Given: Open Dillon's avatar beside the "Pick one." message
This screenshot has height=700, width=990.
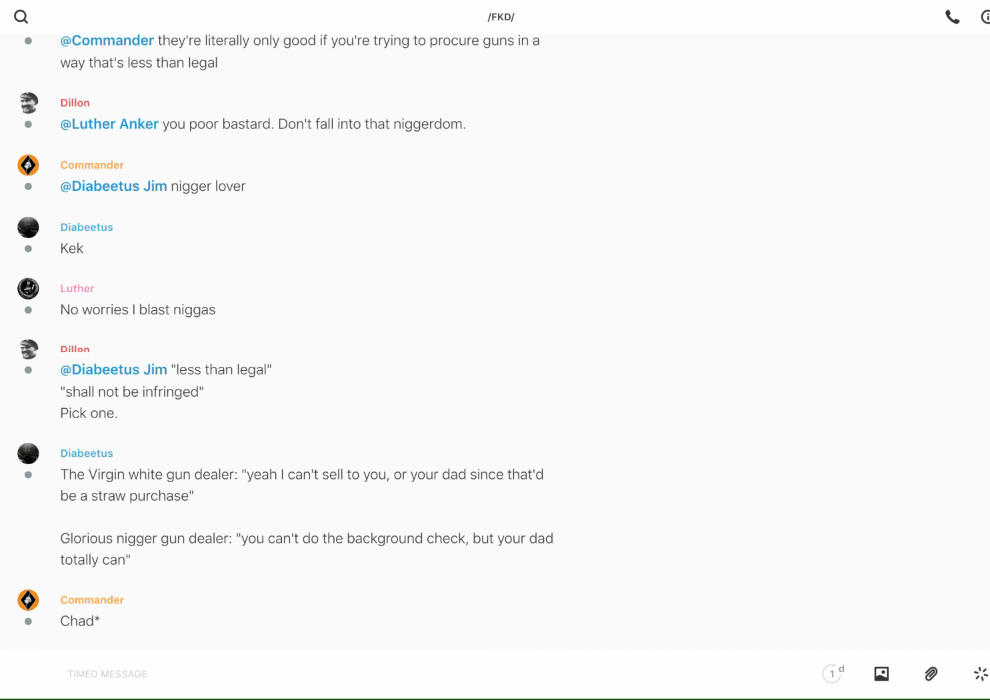Looking at the screenshot, I should point(28,349).
